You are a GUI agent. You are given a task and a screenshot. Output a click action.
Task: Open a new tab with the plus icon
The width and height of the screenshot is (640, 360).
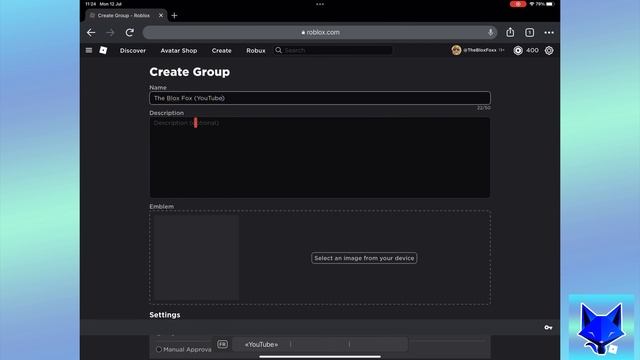click(x=174, y=16)
